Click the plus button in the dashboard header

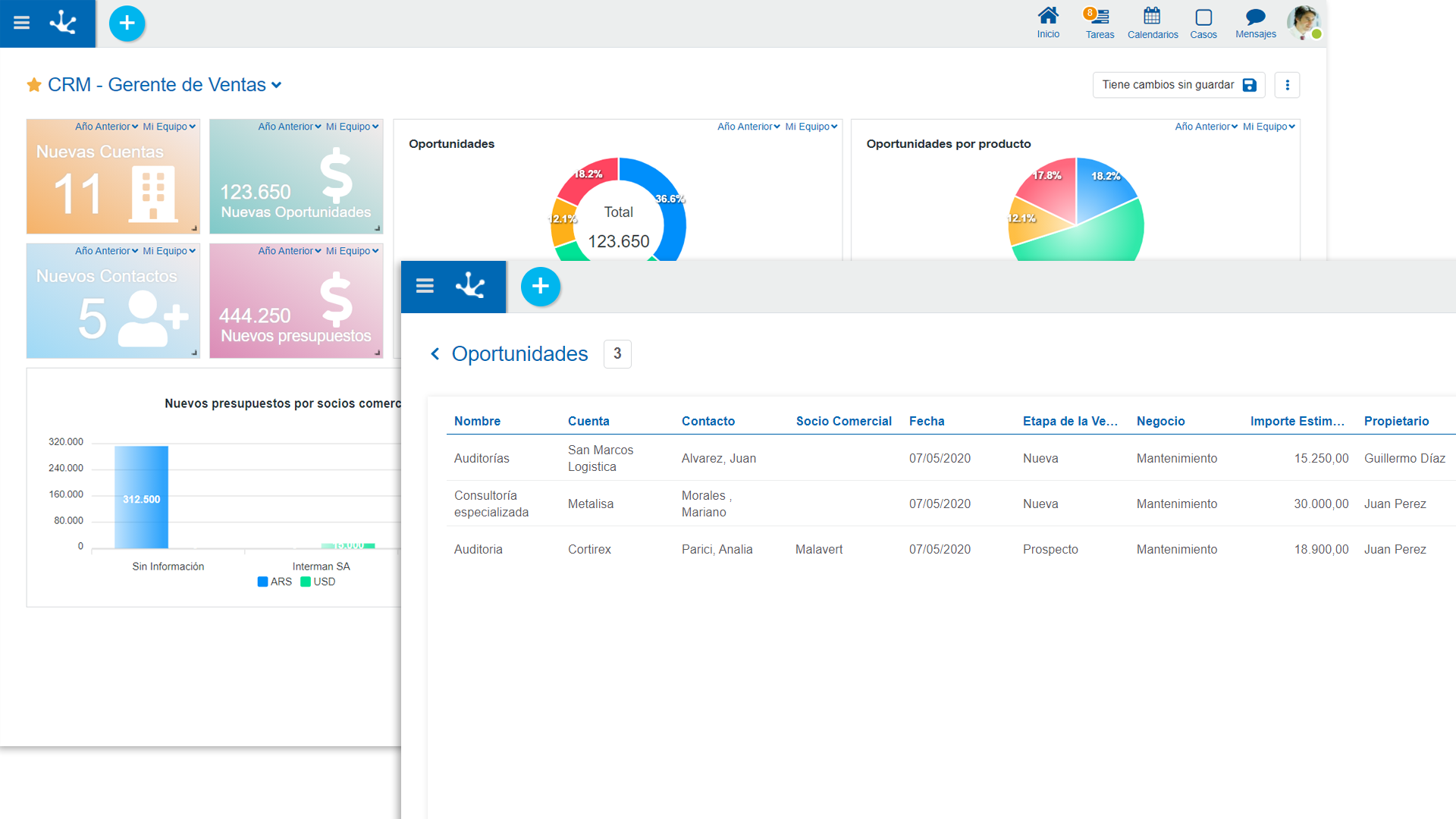(x=127, y=24)
